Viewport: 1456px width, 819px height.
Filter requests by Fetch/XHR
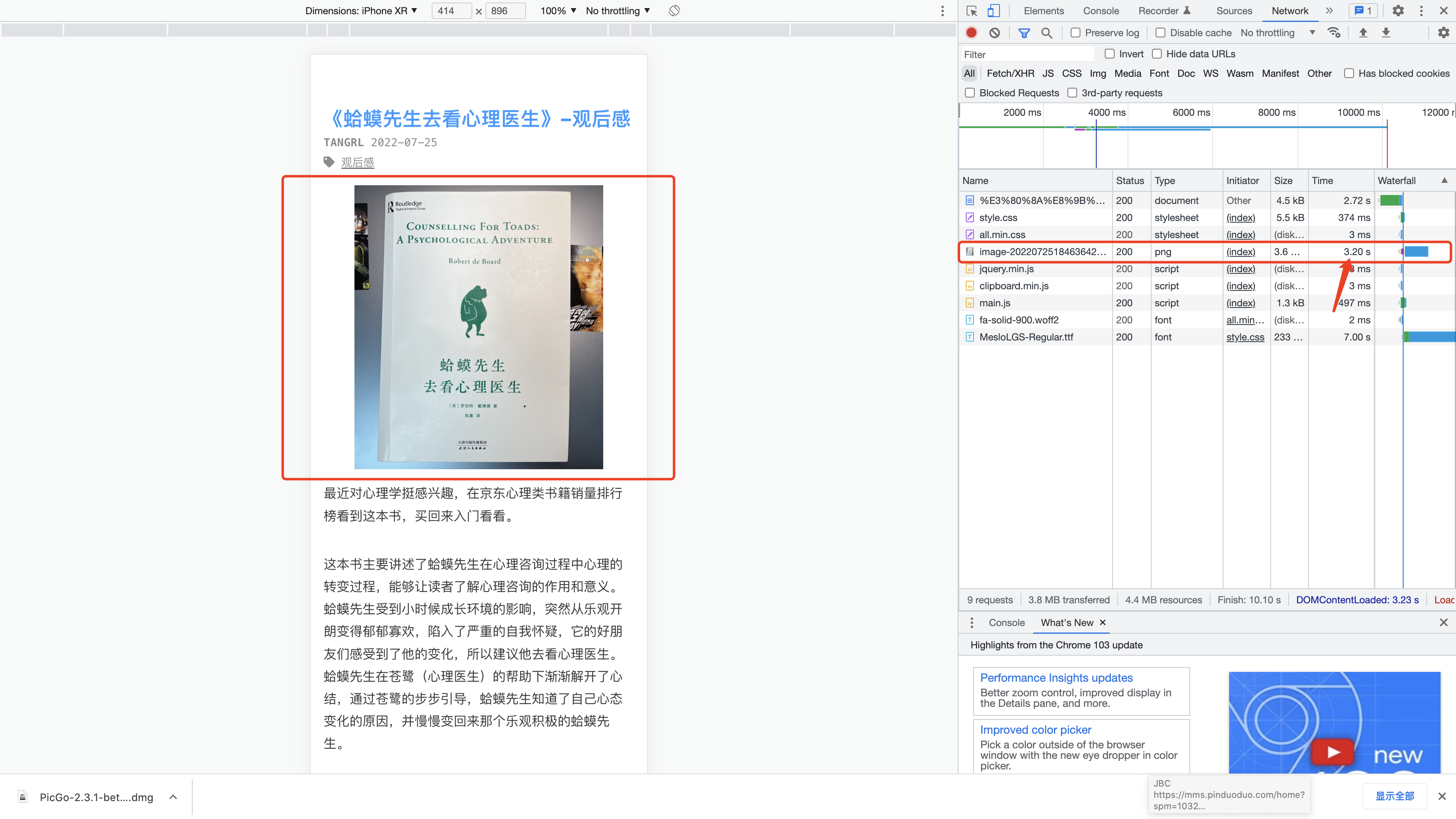tap(1010, 74)
